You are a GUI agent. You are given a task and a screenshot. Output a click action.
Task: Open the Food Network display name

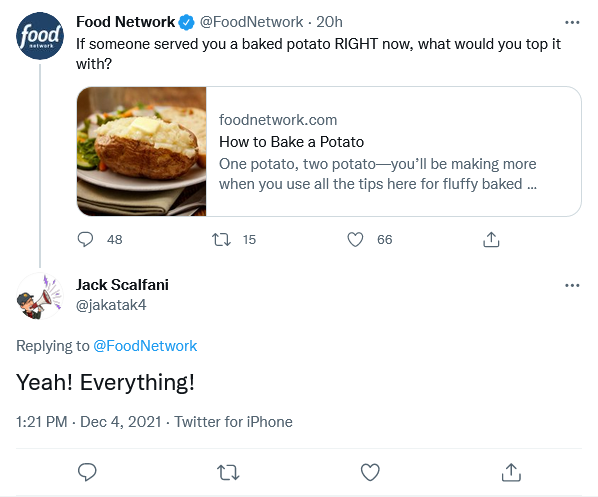(125, 22)
